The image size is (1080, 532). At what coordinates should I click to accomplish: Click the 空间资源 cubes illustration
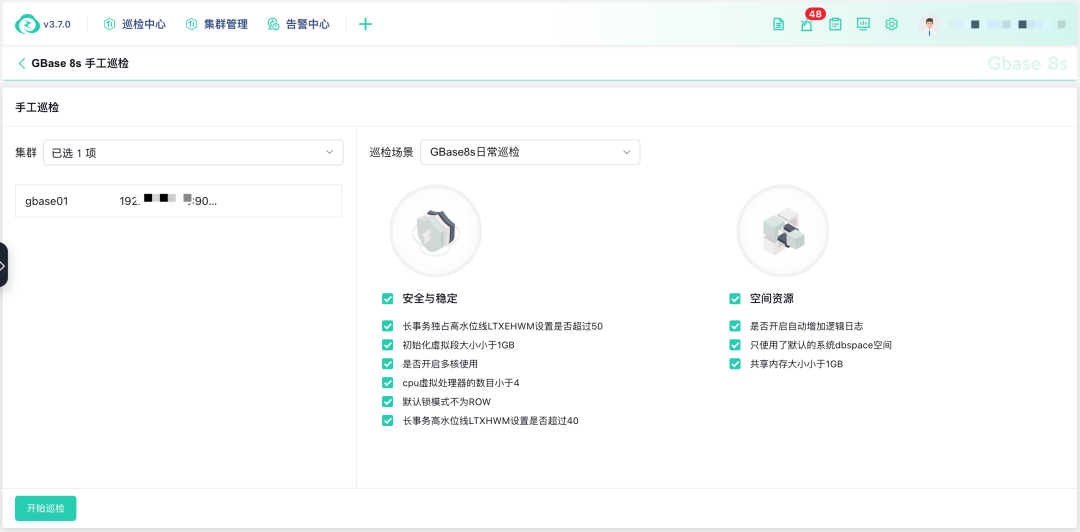point(783,231)
